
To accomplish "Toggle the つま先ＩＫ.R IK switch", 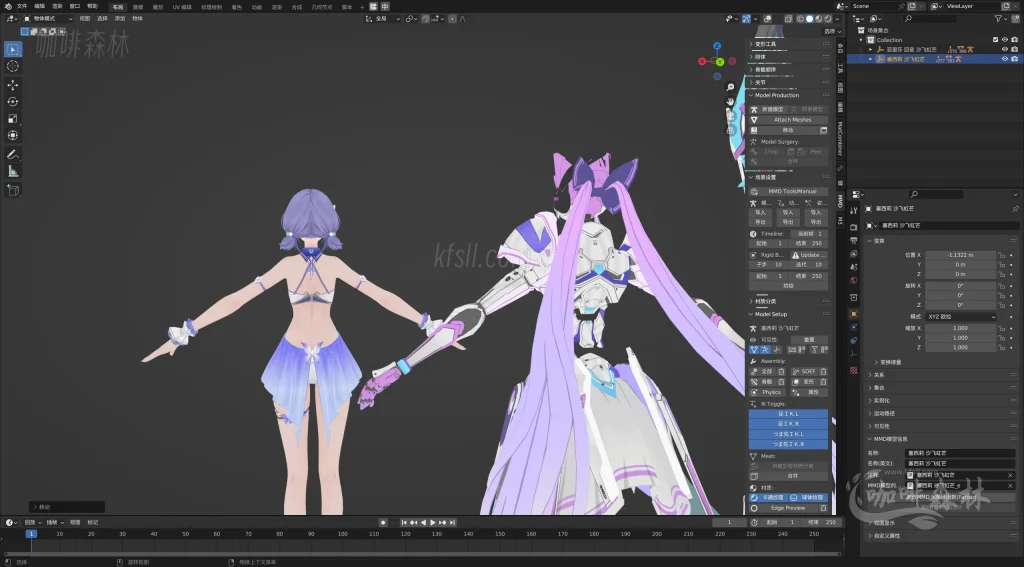I will (x=788, y=444).
